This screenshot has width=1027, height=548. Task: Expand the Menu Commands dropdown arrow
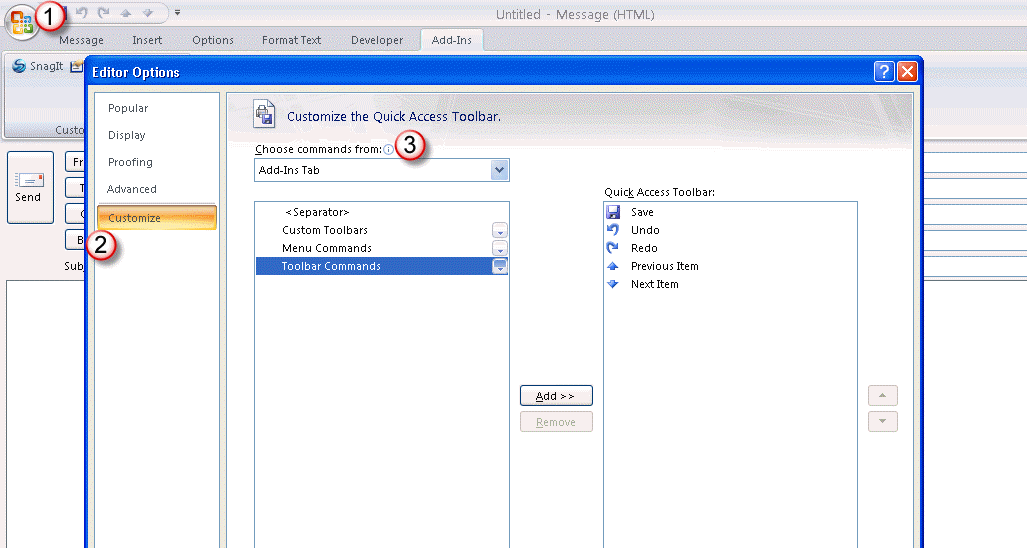[x=500, y=249]
